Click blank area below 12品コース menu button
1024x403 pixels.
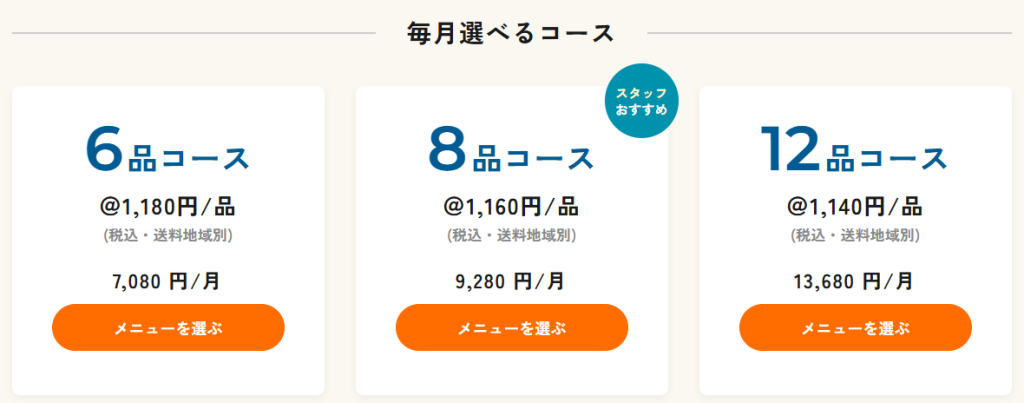(x=856, y=373)
